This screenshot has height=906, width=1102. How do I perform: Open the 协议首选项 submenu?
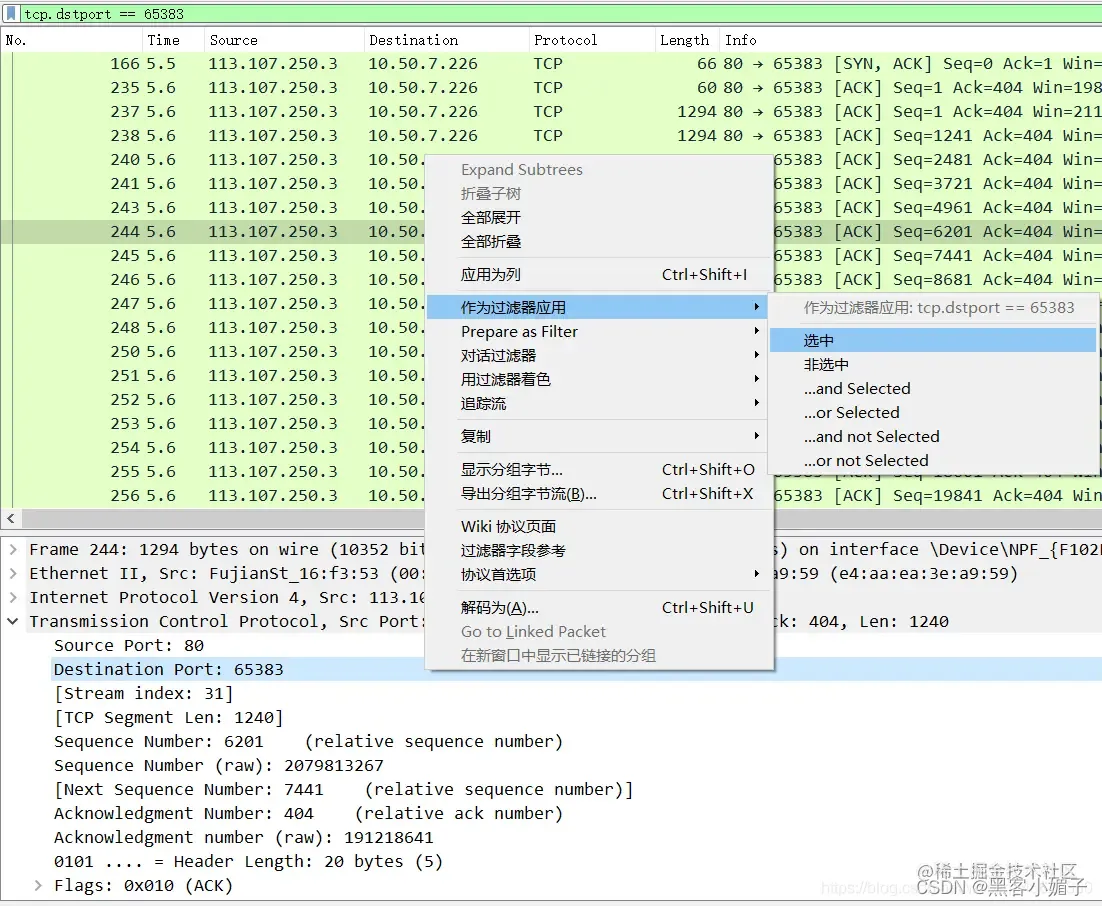599,574
